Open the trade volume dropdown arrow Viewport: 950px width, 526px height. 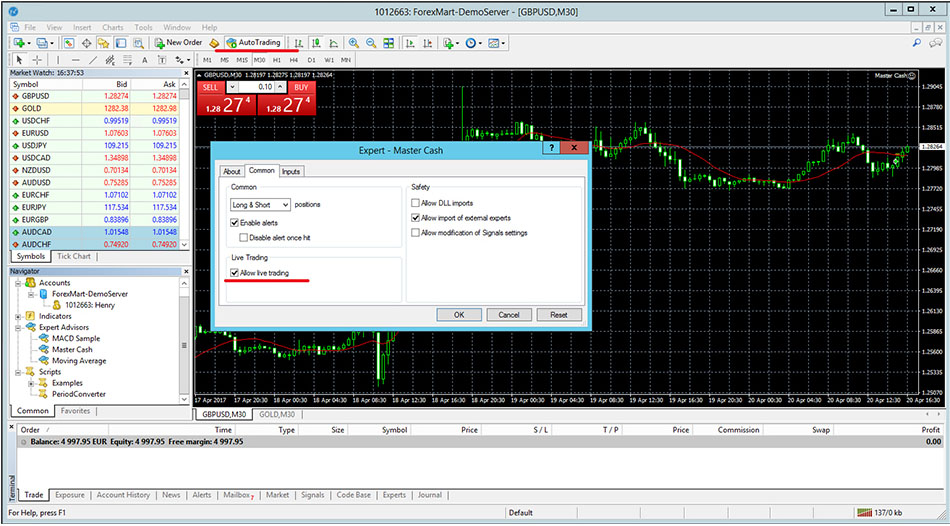pyautogui.click(x=232, y=87)
